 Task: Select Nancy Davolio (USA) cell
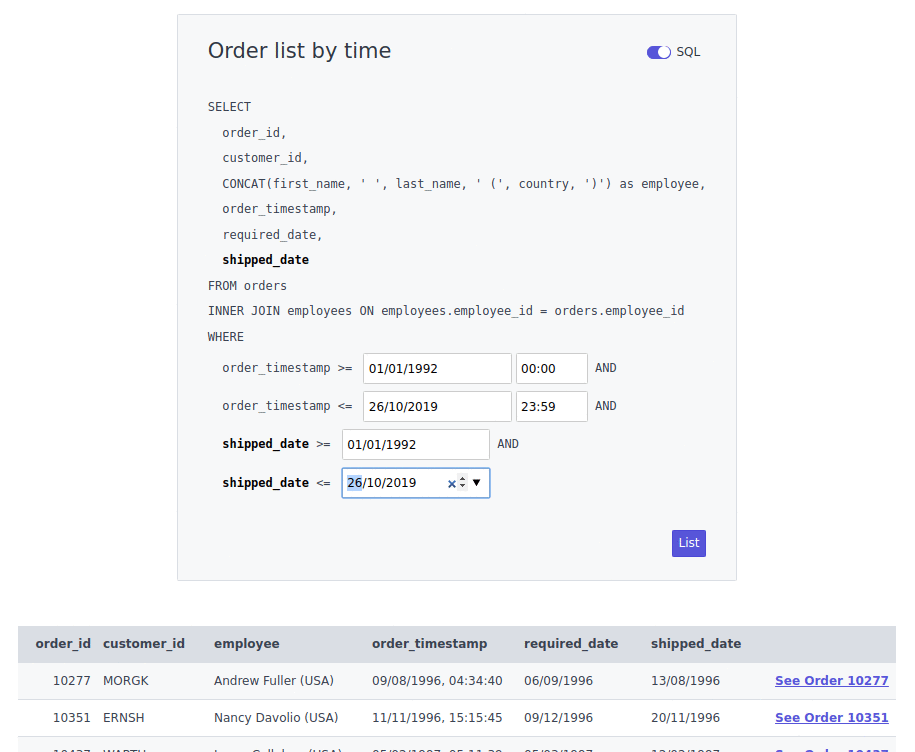coord(276,718)
